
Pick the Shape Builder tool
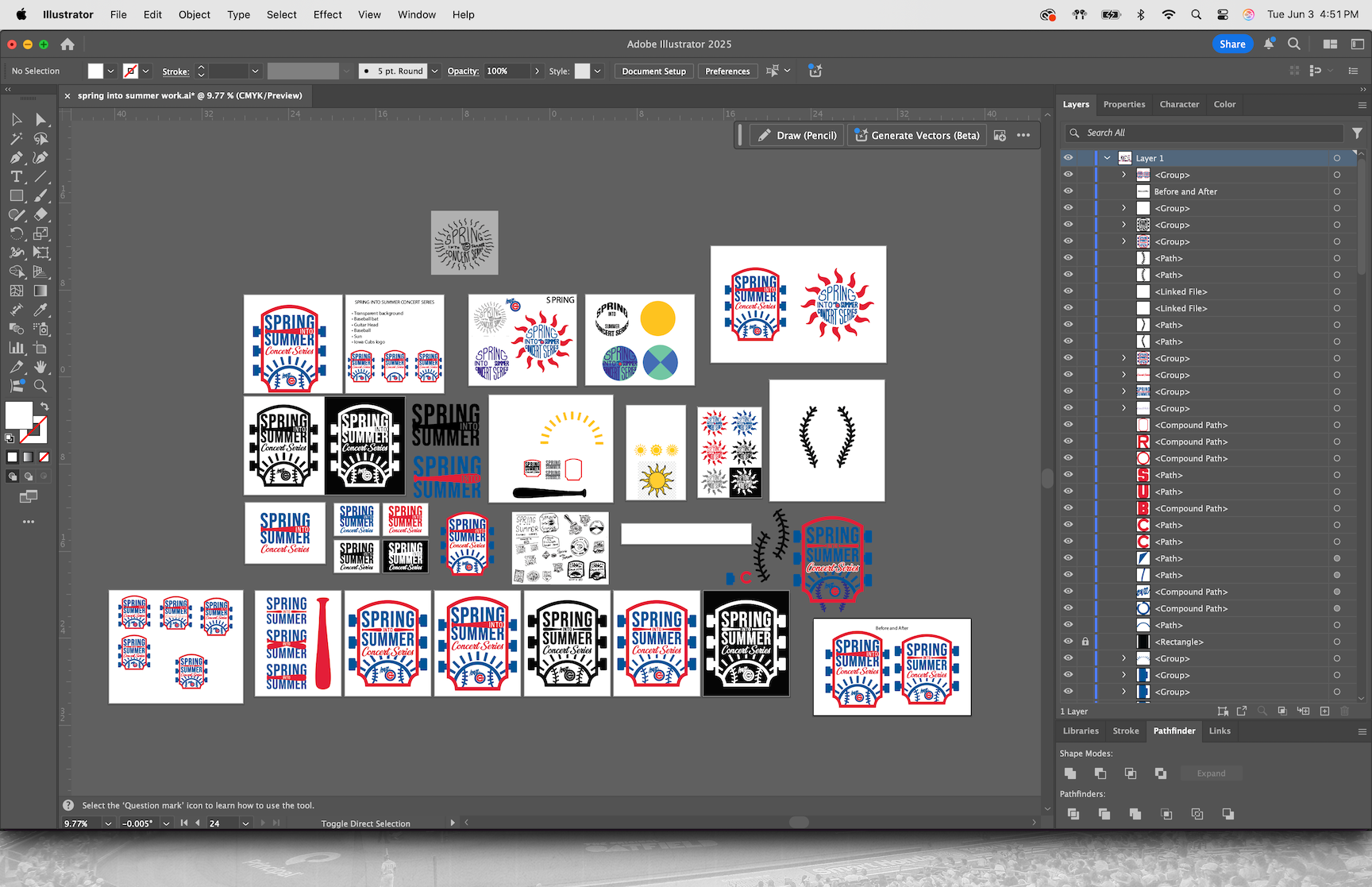pos(16,272)
